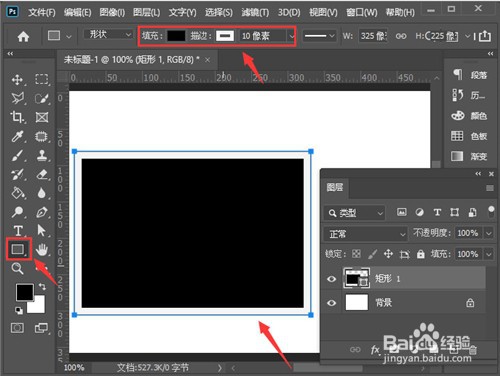
Task: Turn layer filtering on or off
Action: (491, 211)
